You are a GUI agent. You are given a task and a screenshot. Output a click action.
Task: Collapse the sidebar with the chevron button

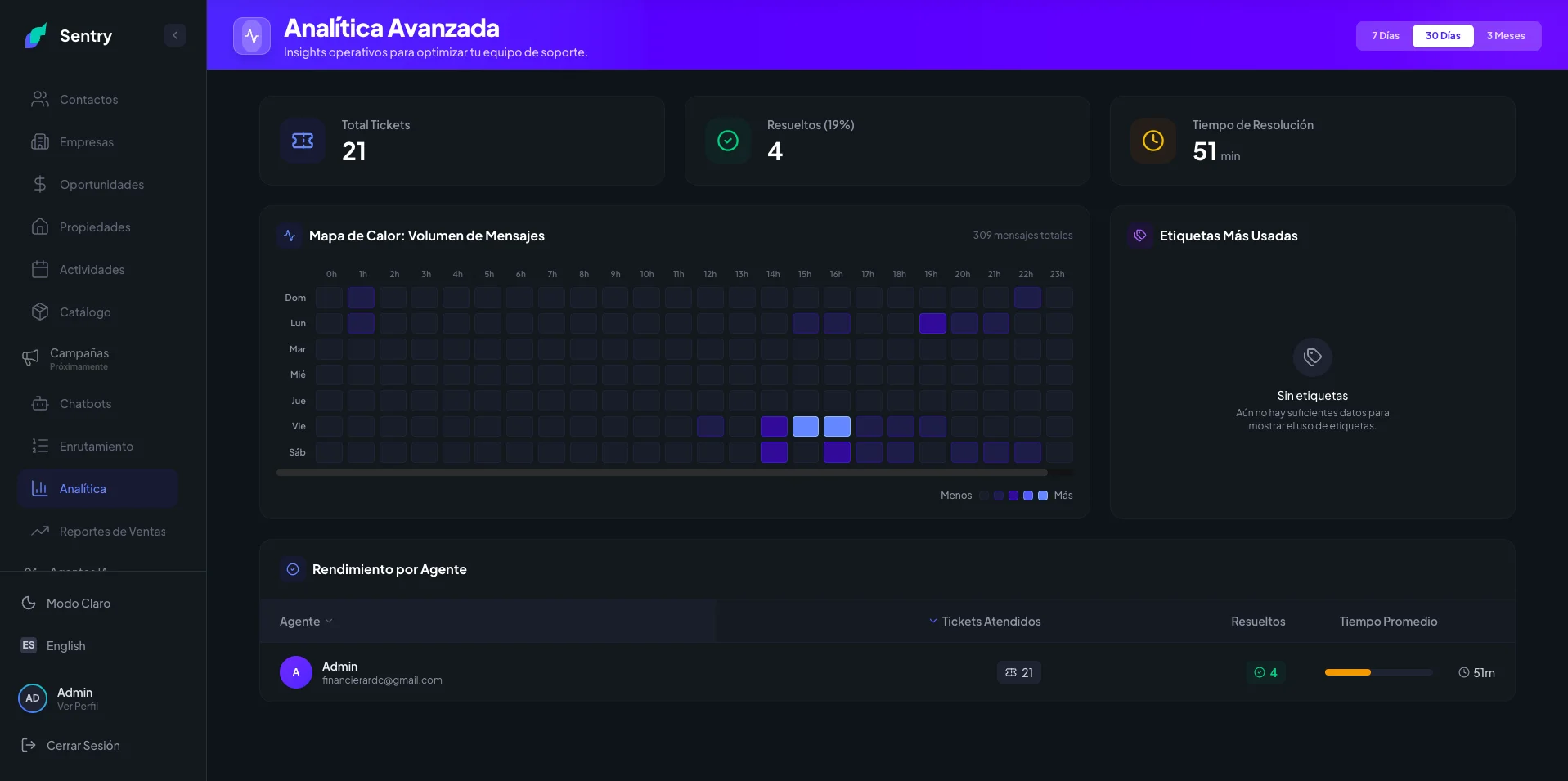(175, 35)
